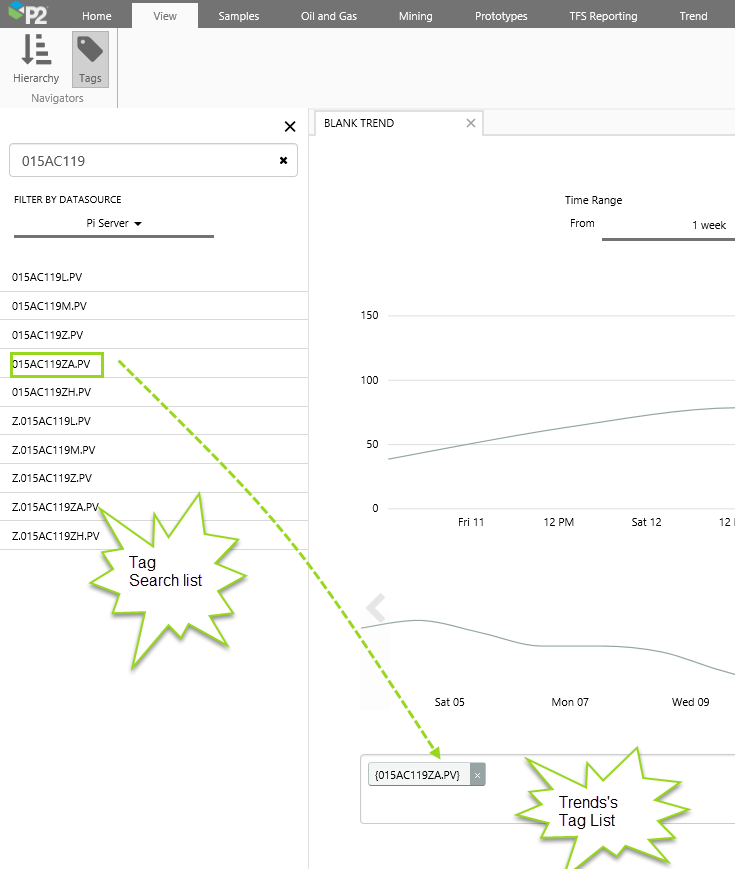This screenshot has width=735, height=869.
Task: Expand the Pi Server datasource dropdown
Action: point(114,224)
